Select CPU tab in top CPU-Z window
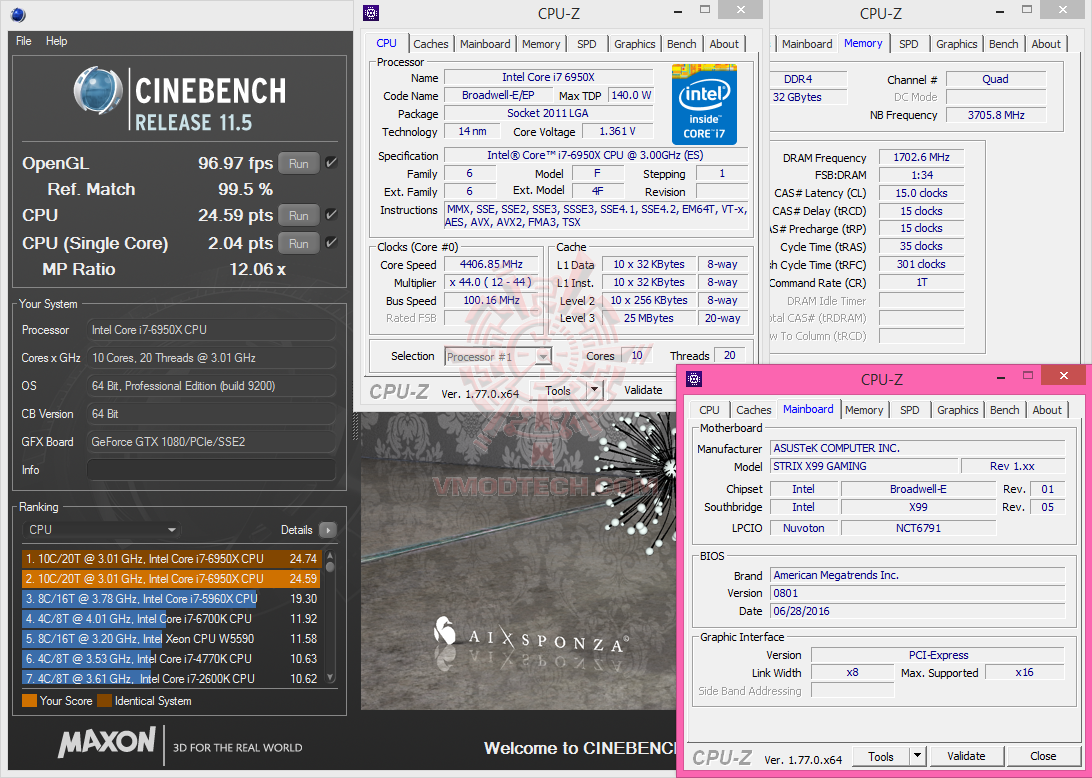1092x778 pixels. tap(387, 42)
